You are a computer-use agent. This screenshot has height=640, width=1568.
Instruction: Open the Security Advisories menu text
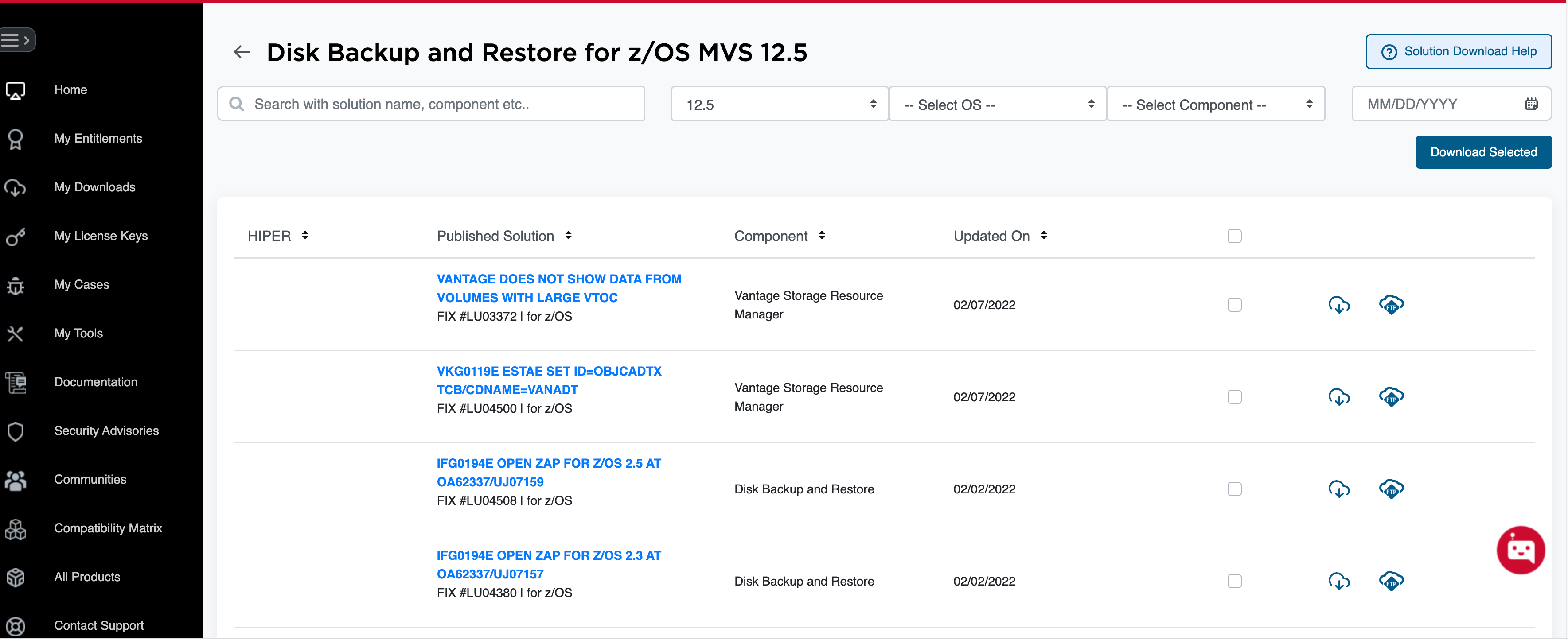coord(106,431)
